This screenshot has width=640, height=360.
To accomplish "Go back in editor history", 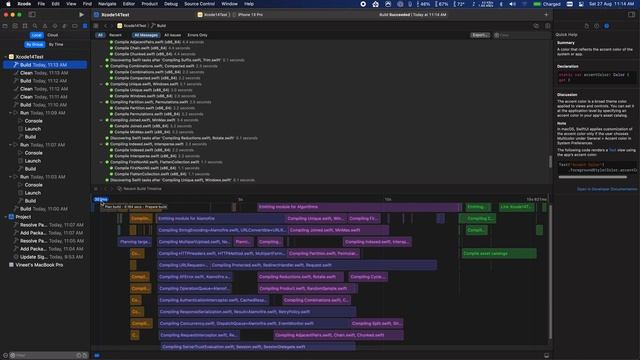I will point(105,25).
